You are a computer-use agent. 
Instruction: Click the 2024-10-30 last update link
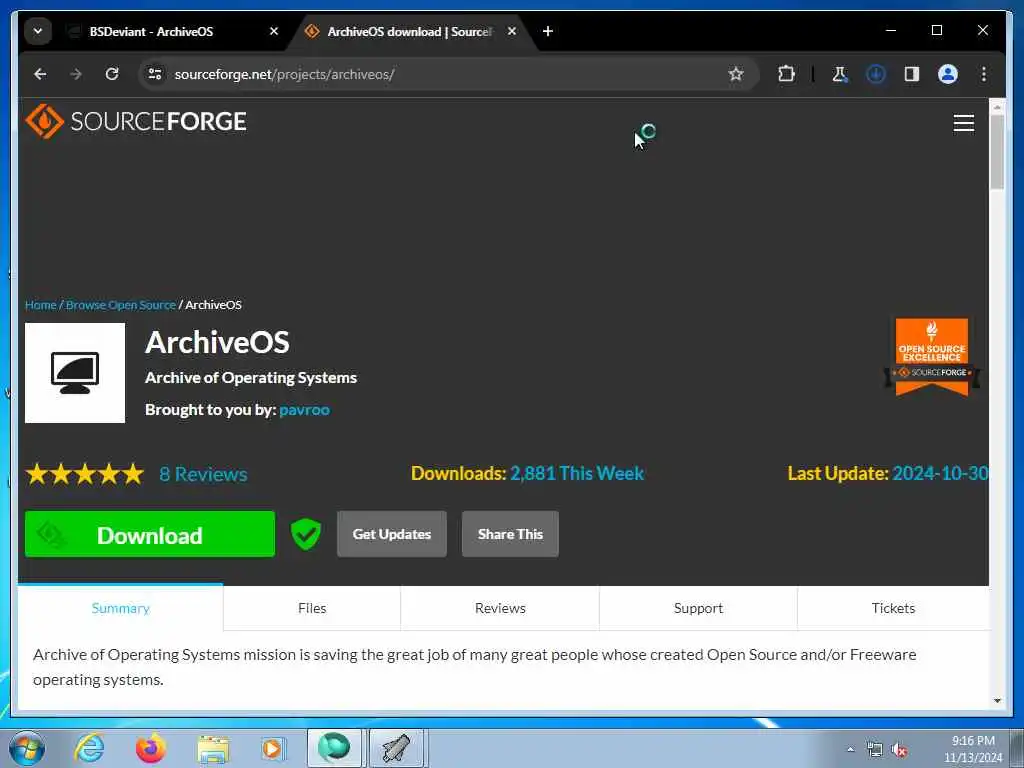click(940, 473)
